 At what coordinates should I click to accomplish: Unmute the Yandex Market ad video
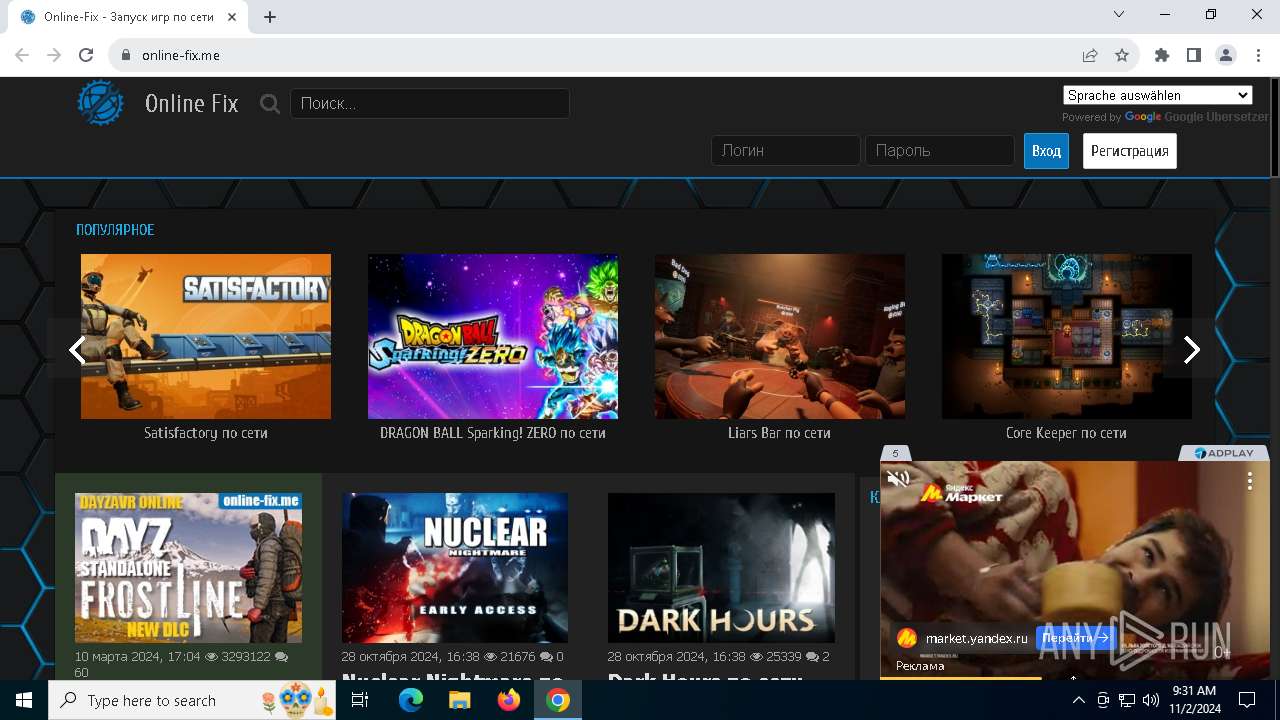coord(898,478)
